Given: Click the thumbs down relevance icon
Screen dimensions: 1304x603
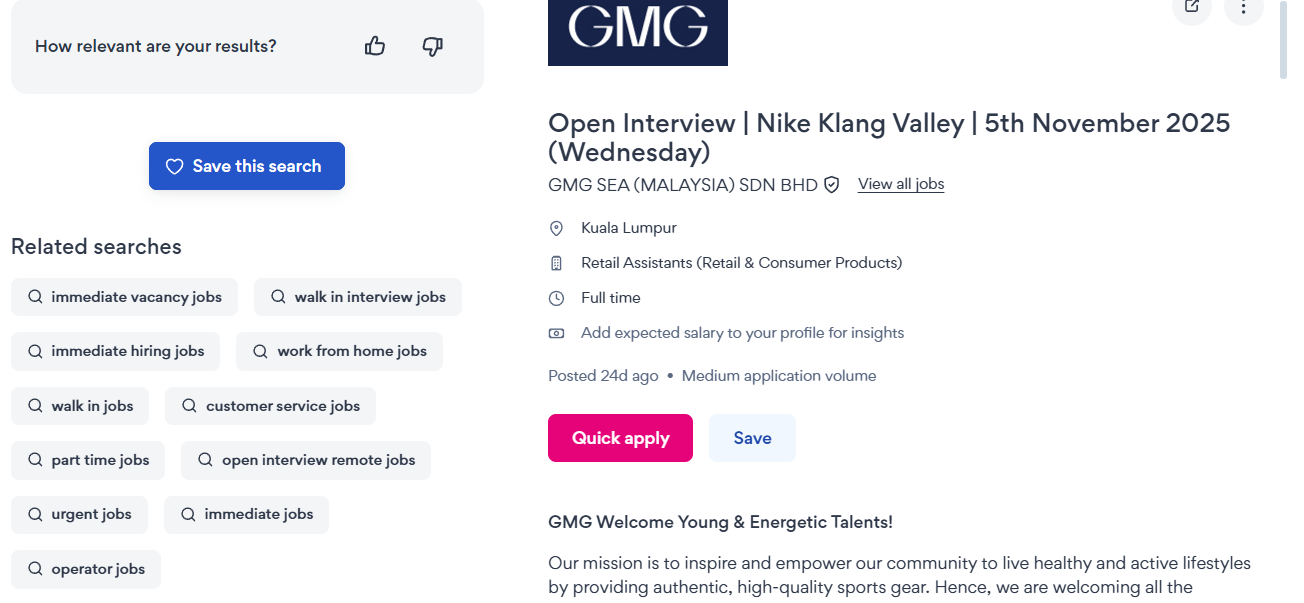Looking at the screenshot, I should coord(432,46).
